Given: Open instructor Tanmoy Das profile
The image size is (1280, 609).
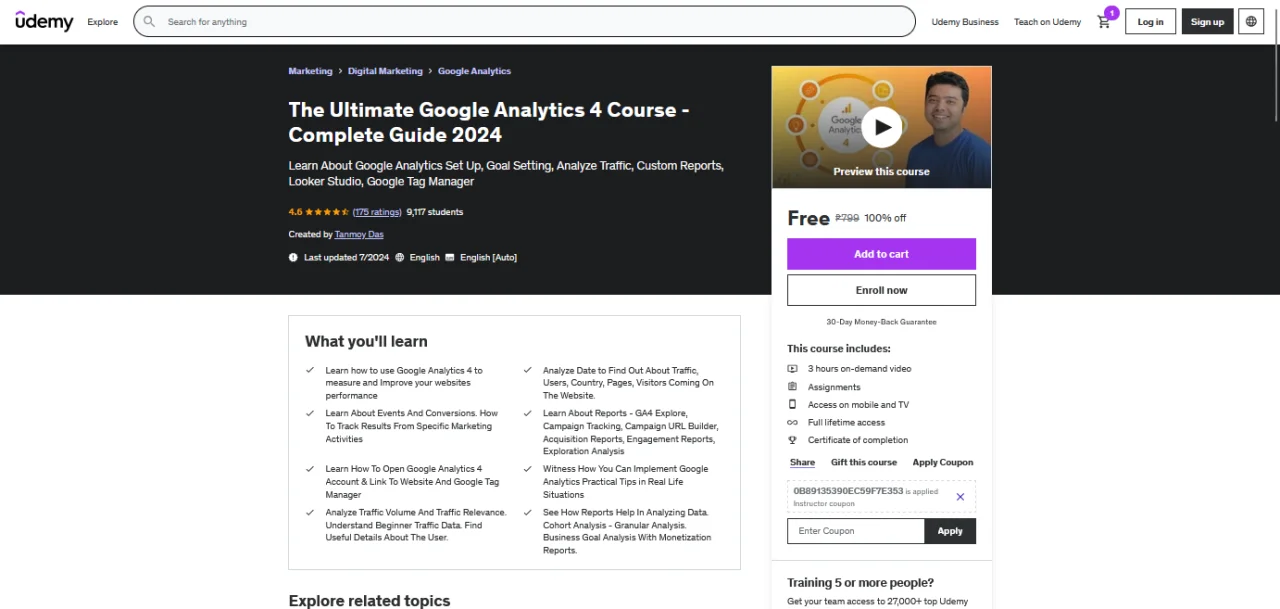Looking at the screenshot, I should tap(359, 234).
